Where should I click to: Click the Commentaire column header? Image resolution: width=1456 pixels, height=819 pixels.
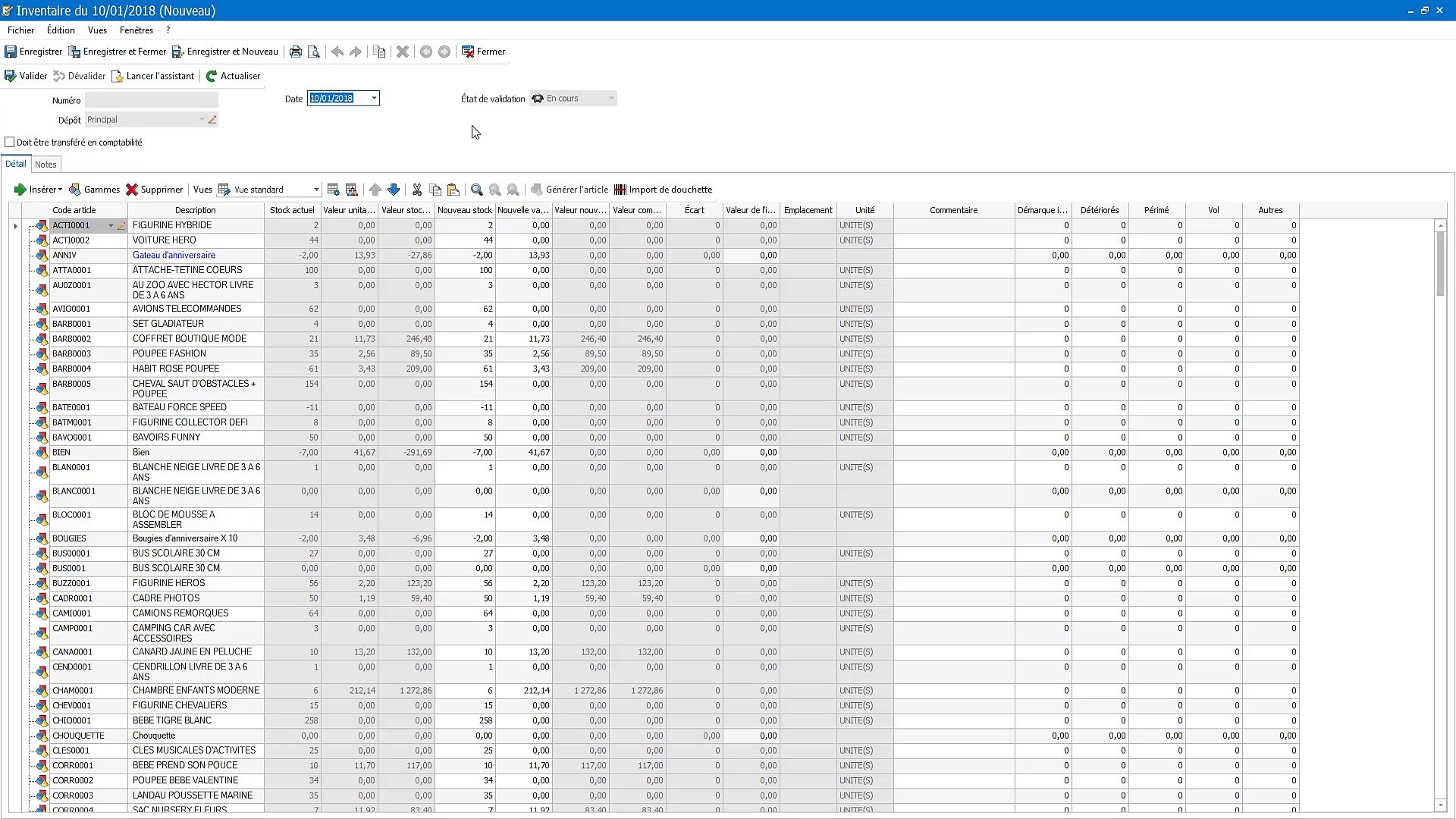[954, 210]
